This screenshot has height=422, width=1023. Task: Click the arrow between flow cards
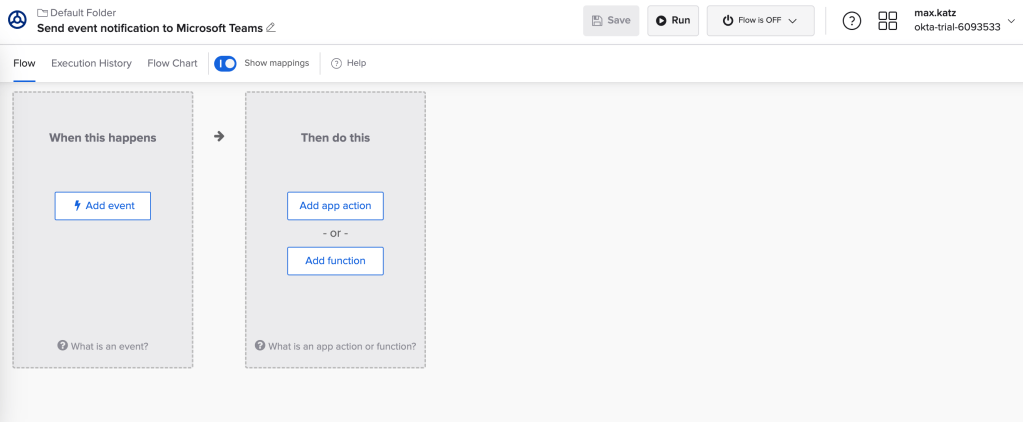[219, 137]
